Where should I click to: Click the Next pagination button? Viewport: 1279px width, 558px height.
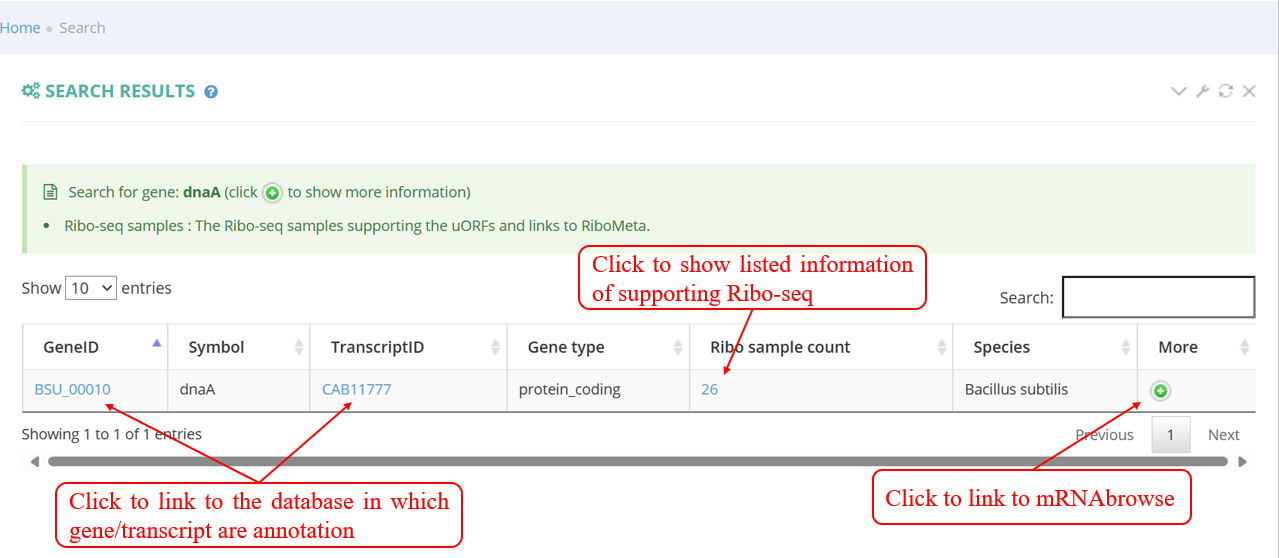point(1223,435)
